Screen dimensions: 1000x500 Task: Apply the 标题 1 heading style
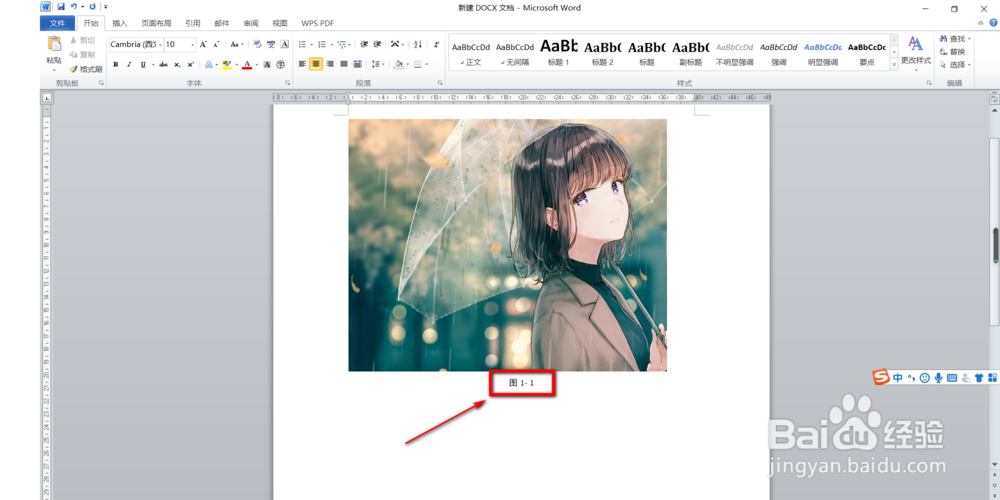558,53
